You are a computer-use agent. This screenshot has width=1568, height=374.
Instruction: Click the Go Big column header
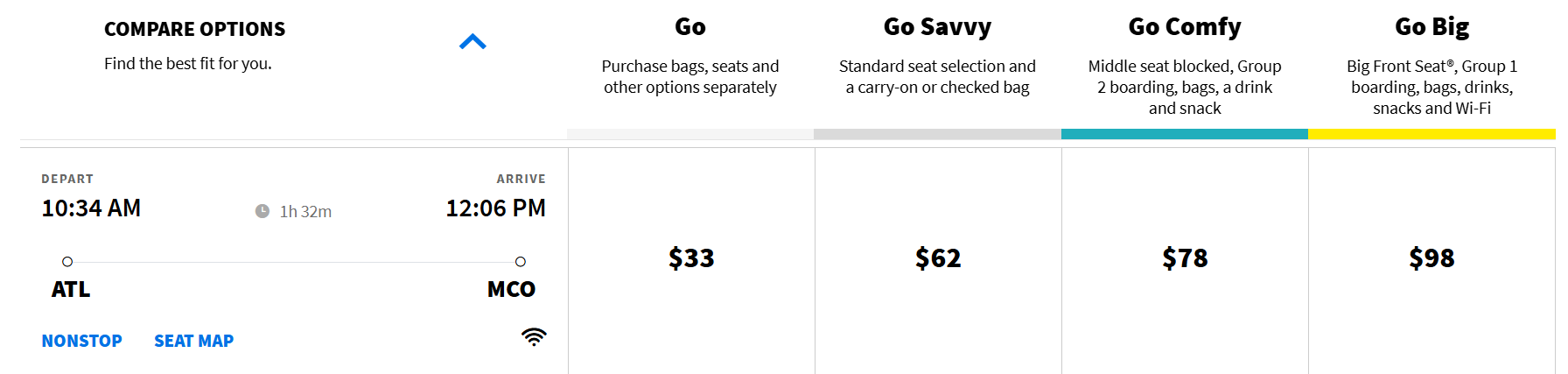click(x=1431, y=27)
